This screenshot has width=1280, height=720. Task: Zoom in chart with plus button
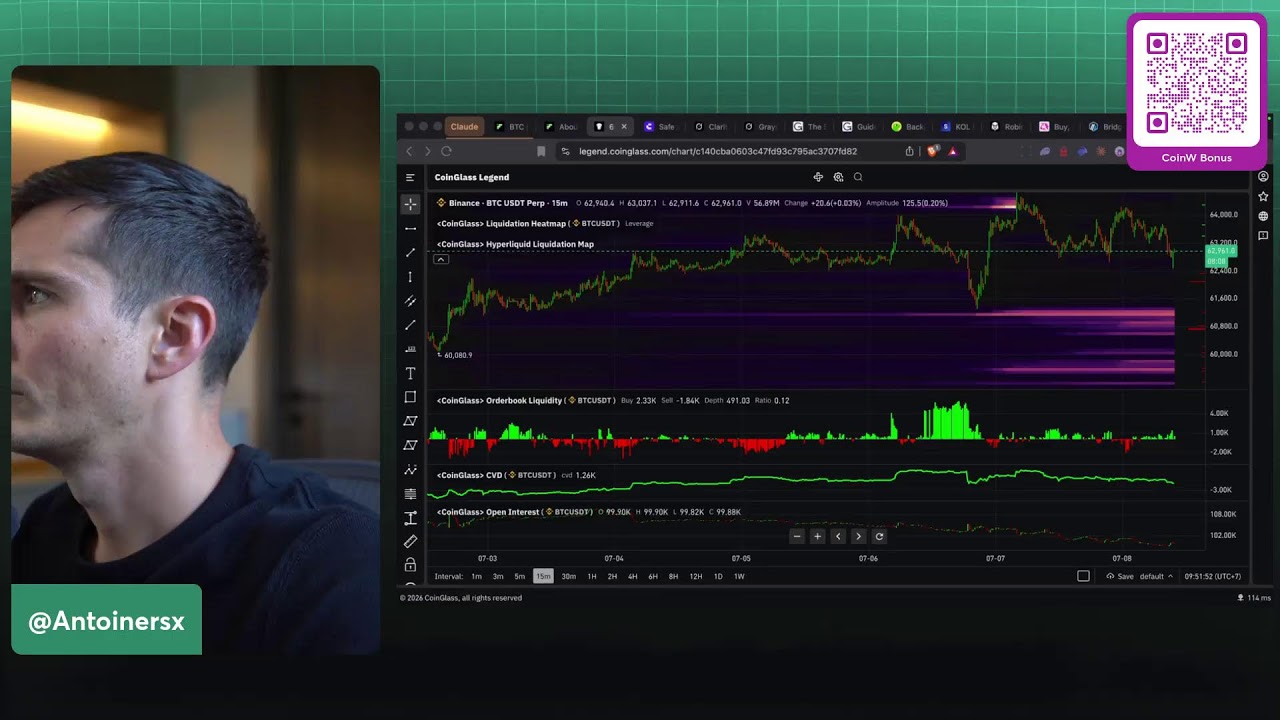click(817, 536)
